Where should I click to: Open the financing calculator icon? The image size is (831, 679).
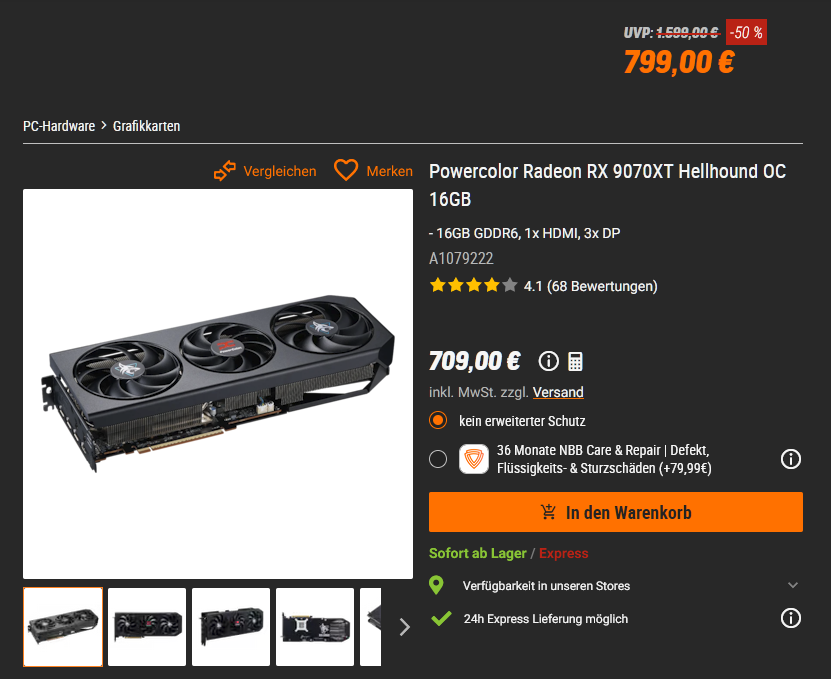(575, 361)
